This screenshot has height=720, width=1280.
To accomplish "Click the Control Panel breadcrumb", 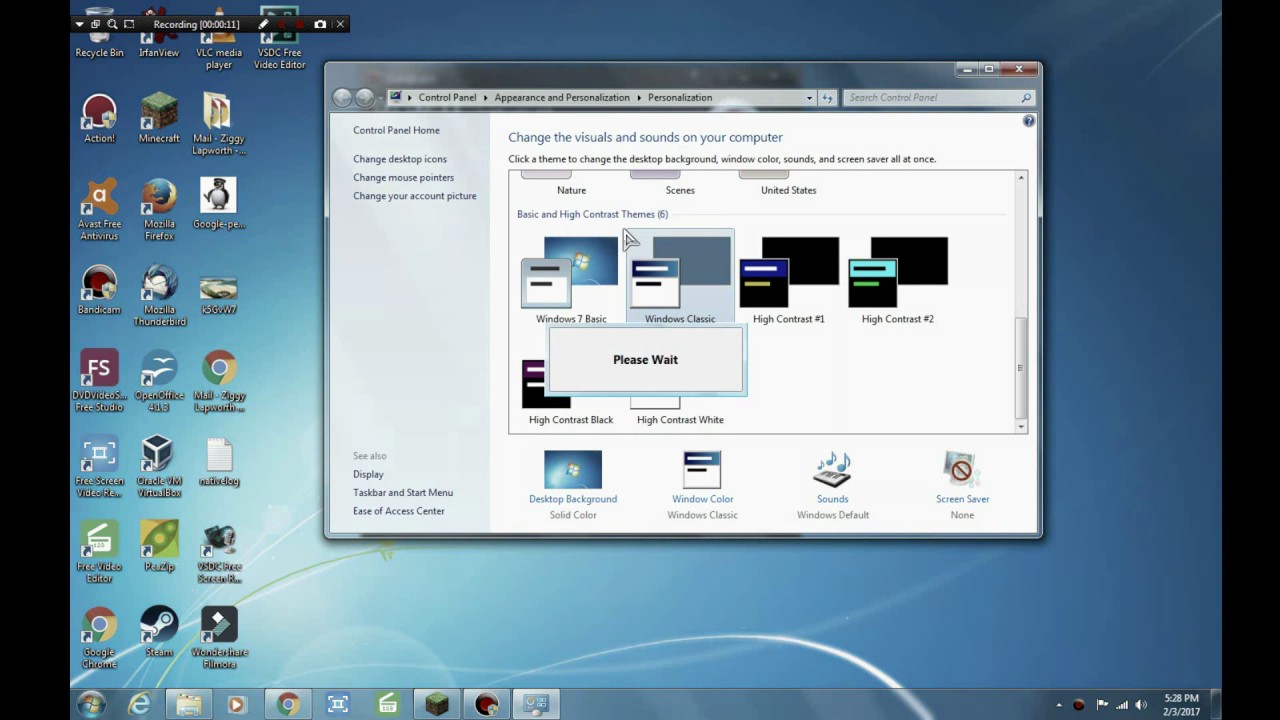I will (x=447, y=98).
